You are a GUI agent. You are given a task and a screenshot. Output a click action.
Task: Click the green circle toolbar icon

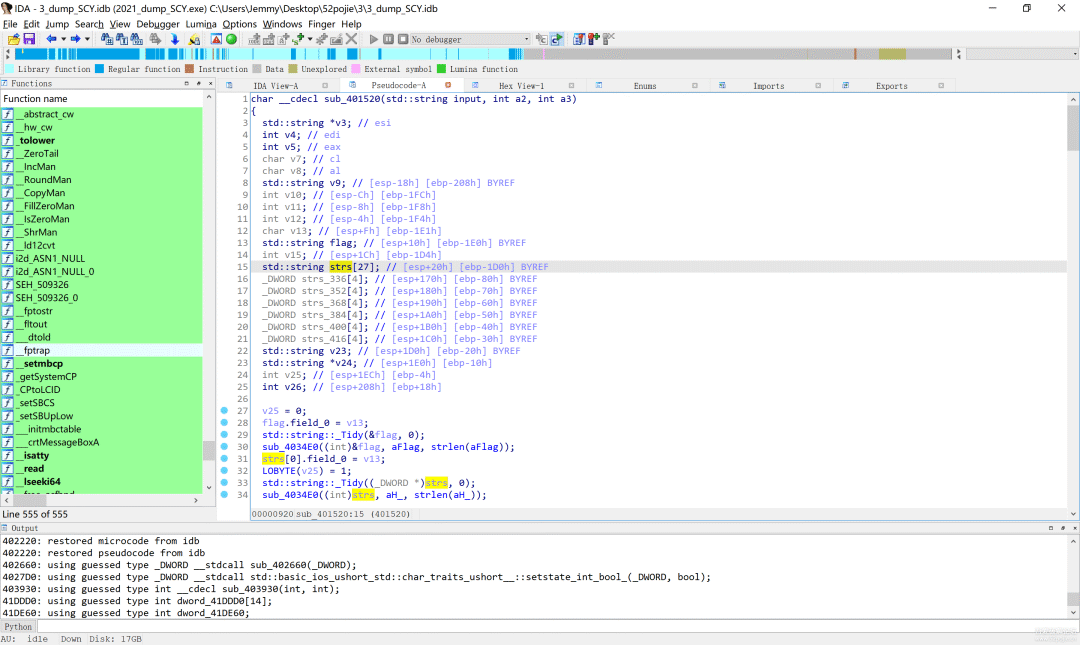coord(231,39)
